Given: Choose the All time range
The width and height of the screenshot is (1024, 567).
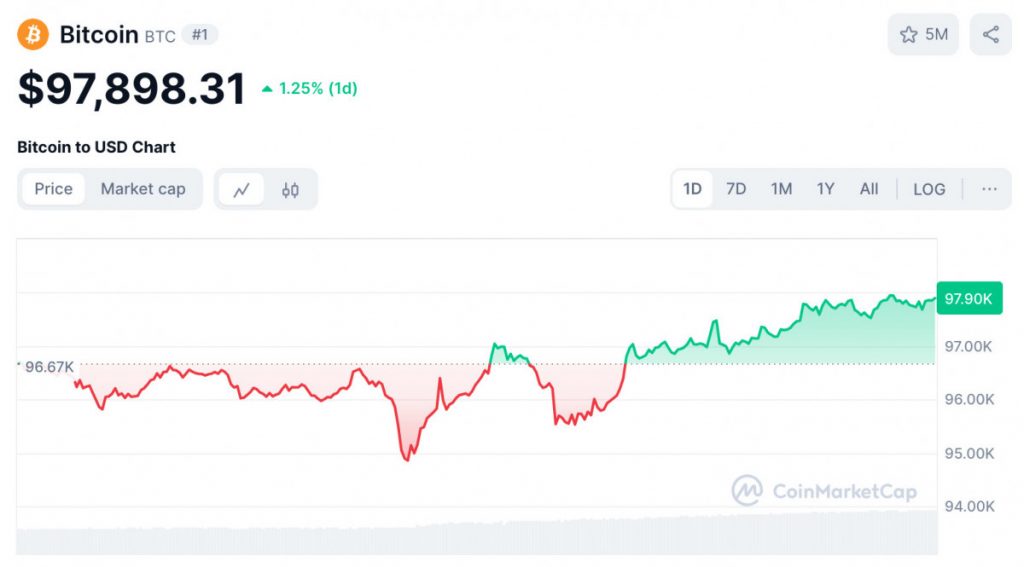Looking at the screenshot, I should click(869, 189).
